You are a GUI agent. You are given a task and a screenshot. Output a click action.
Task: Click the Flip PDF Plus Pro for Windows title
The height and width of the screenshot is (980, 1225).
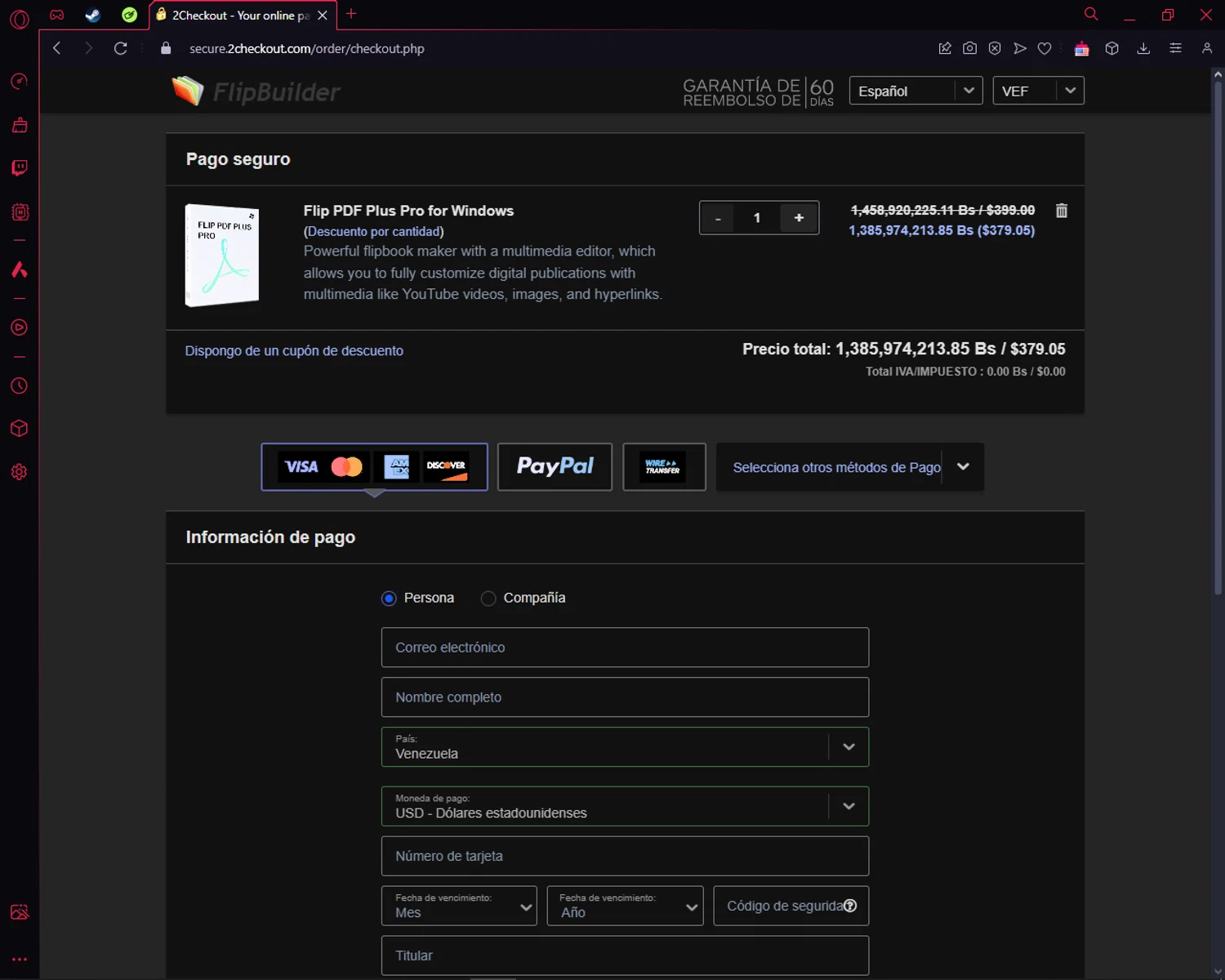pos(408,211)
